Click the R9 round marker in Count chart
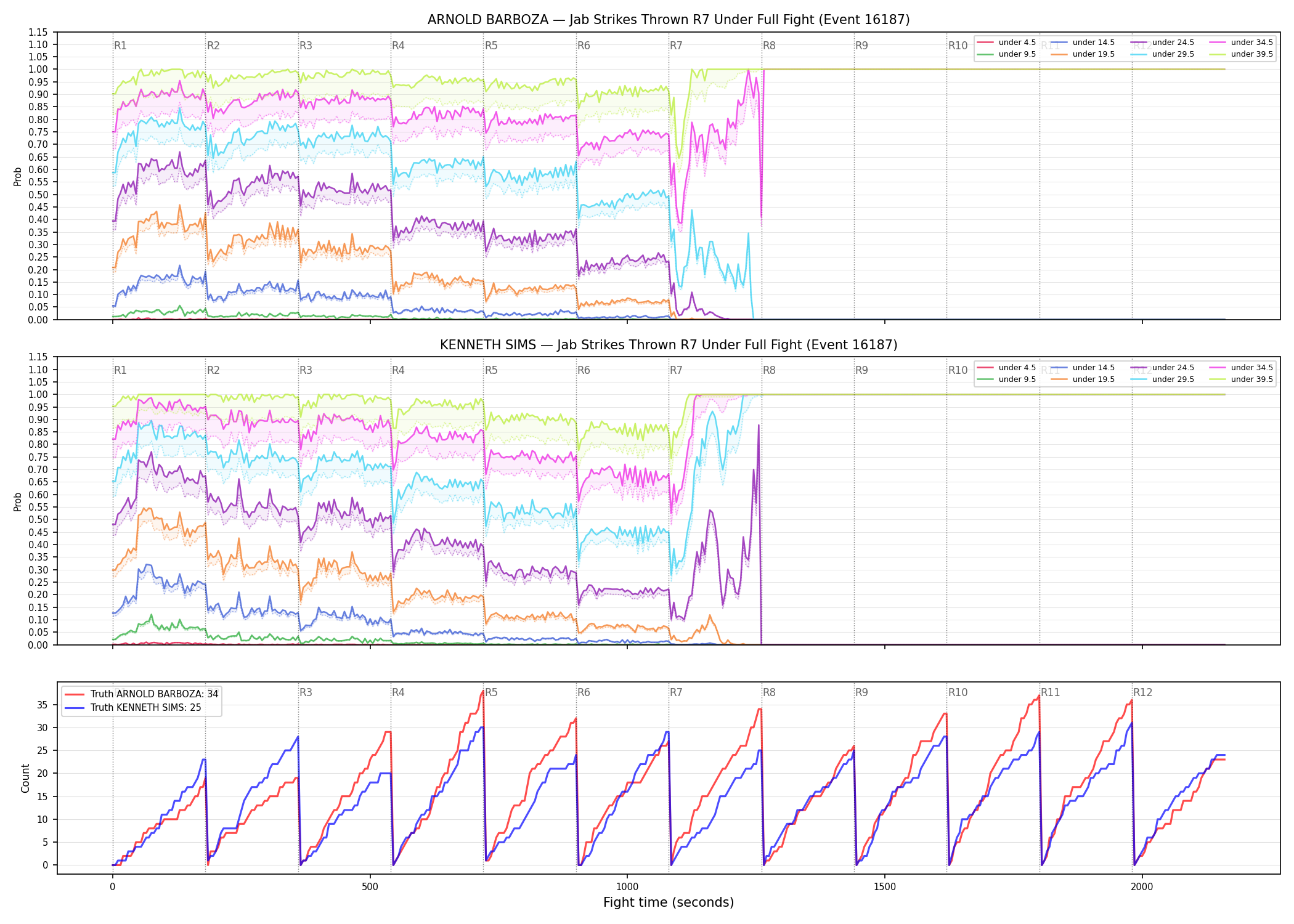This screenshot has width=1294, height=924. [x=861, y=692]
